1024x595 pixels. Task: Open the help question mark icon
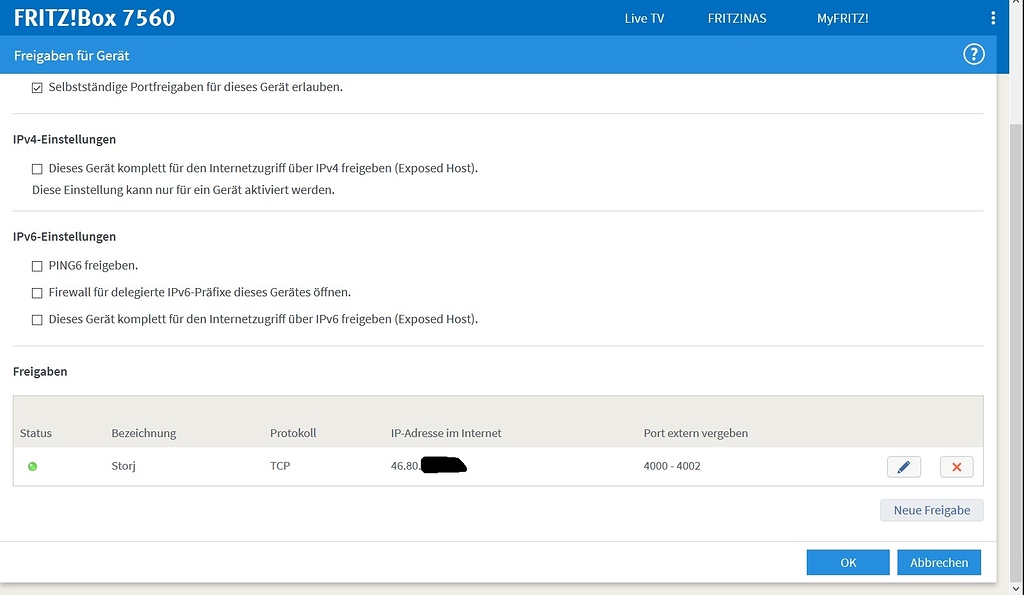(x=973, y=54)
